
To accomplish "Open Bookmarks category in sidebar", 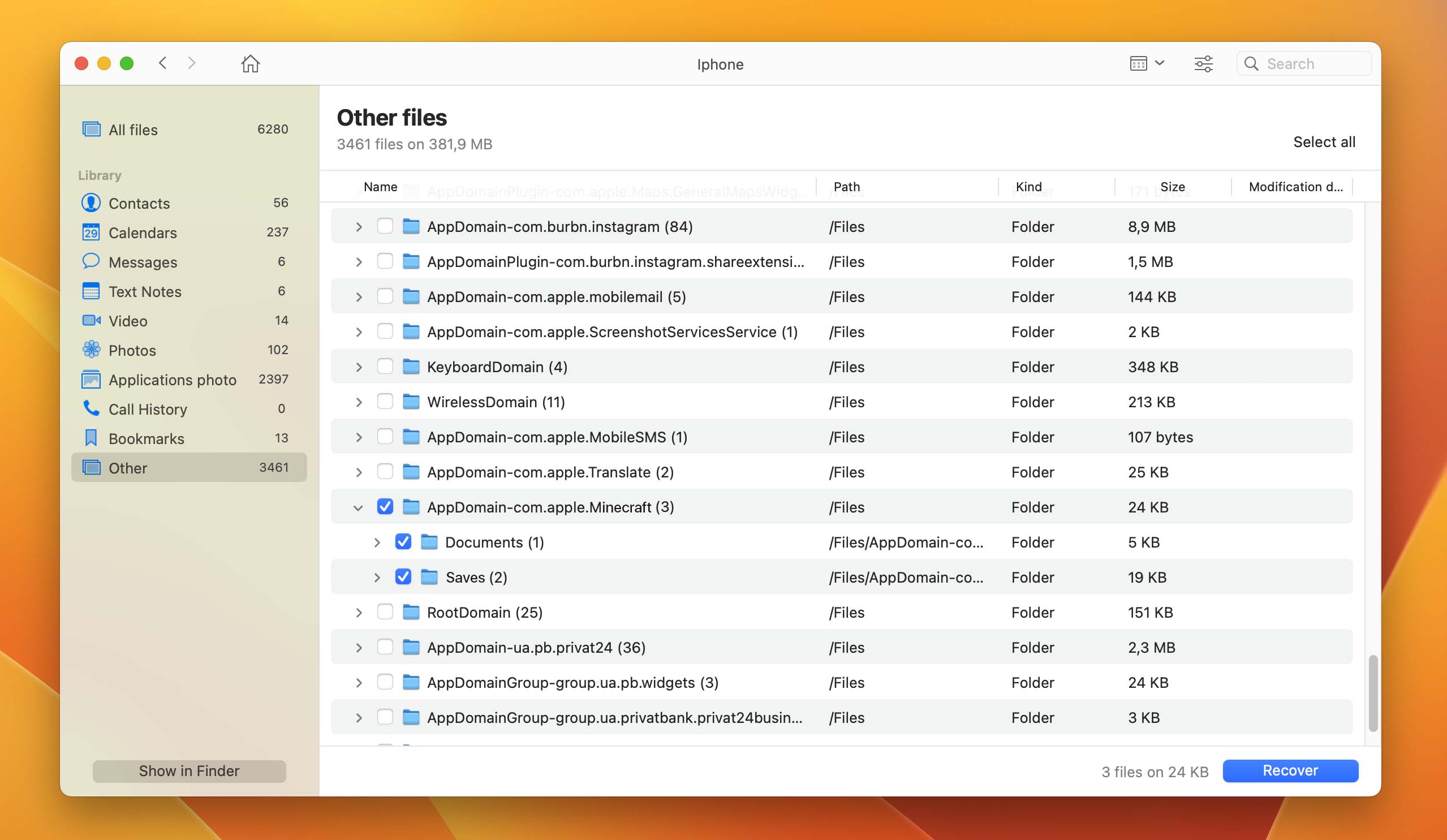I will (x=147, y=438).
